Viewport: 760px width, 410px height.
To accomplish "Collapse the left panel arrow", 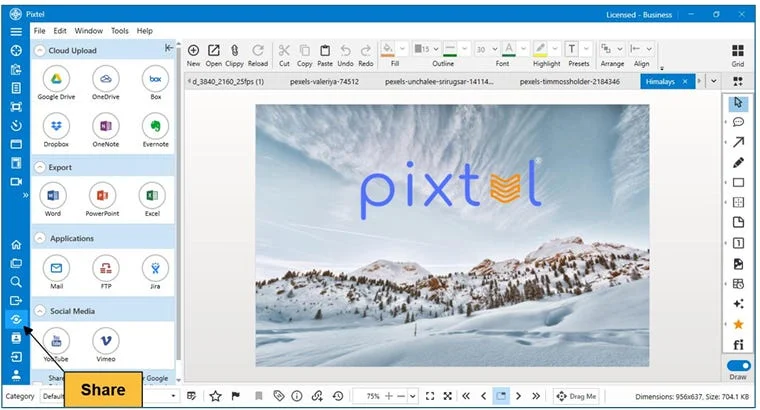I will tap(168, 47).
